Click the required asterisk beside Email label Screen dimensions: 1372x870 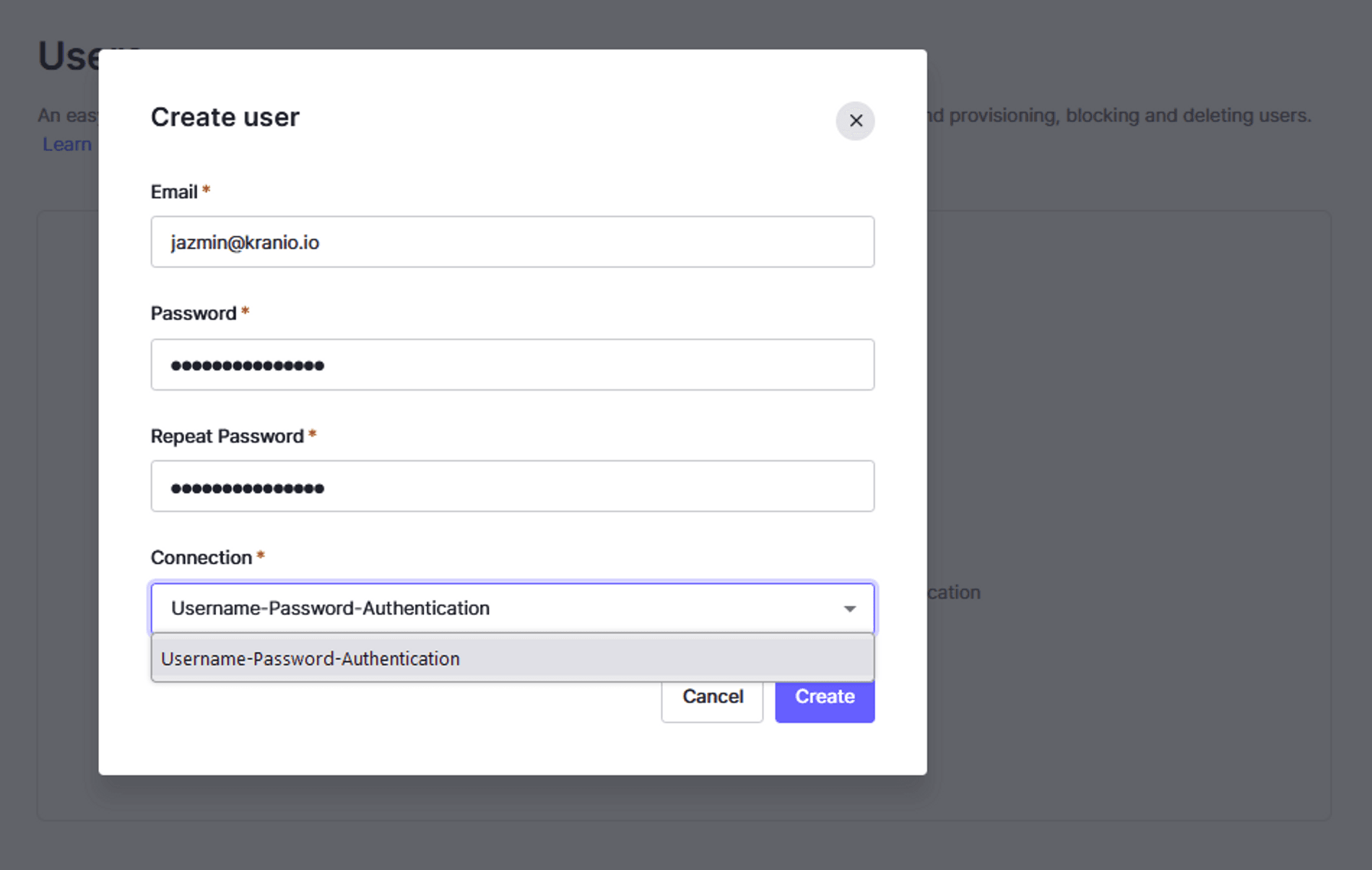coord(207,191)
